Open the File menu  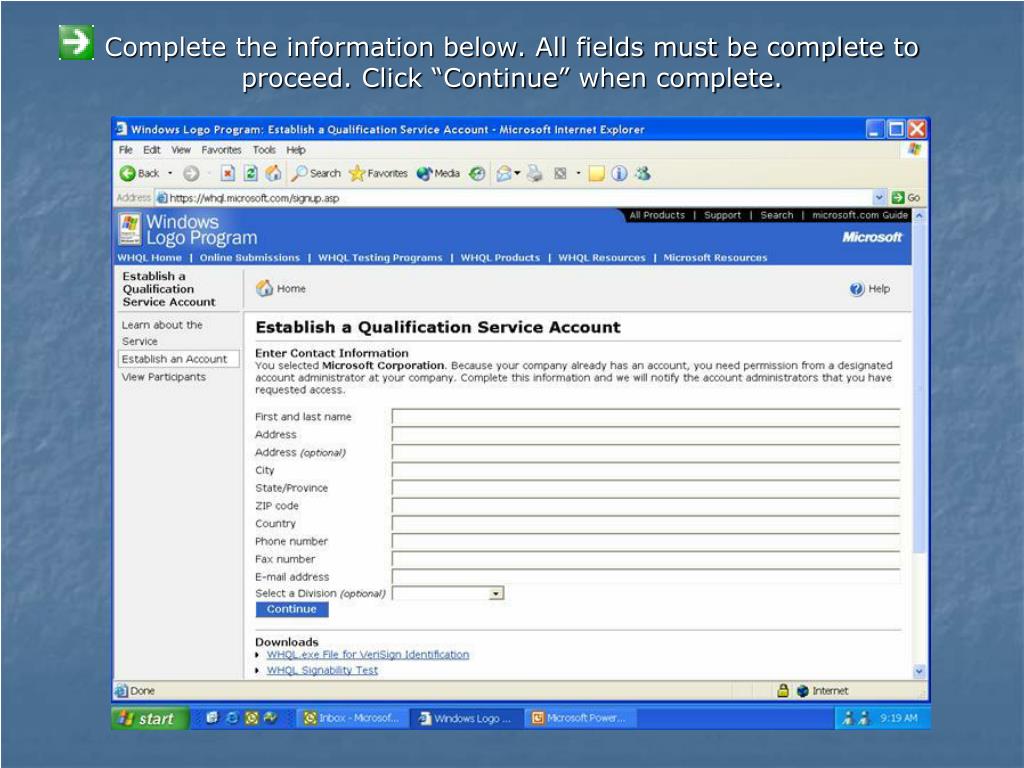pyautogui.click(x=126, y=150)
